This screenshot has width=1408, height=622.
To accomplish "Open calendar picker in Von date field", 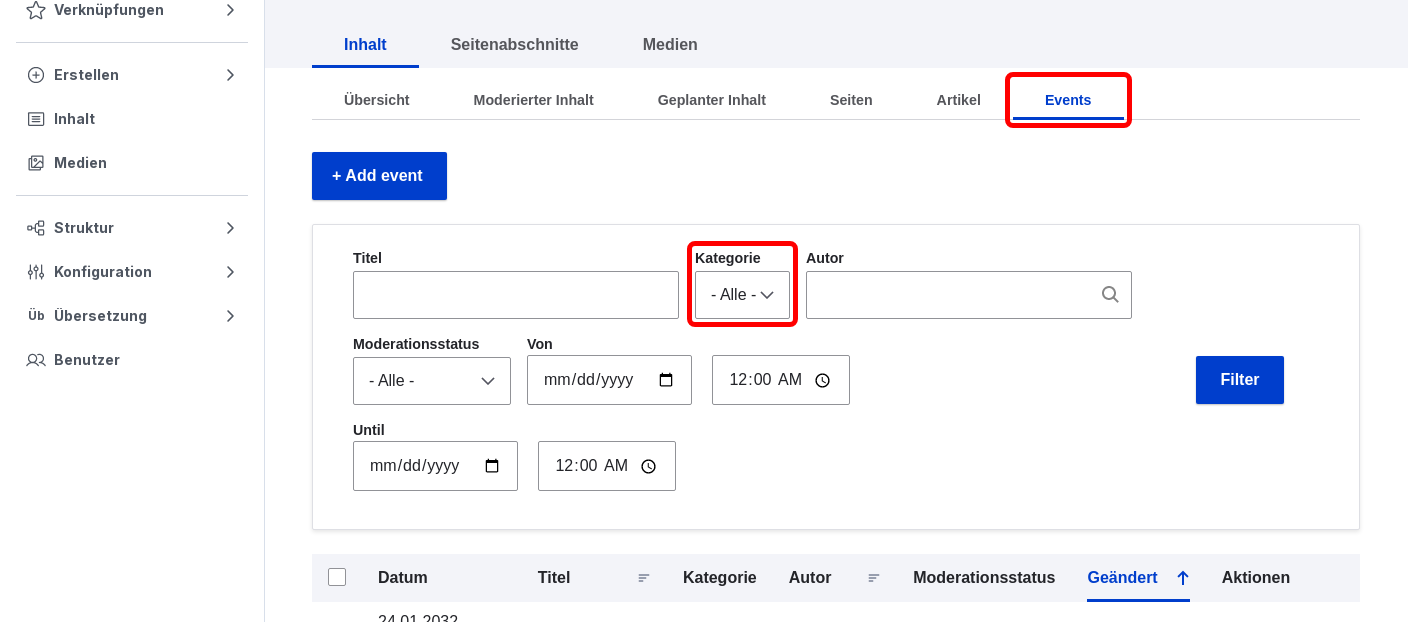I will pos(666,380).
